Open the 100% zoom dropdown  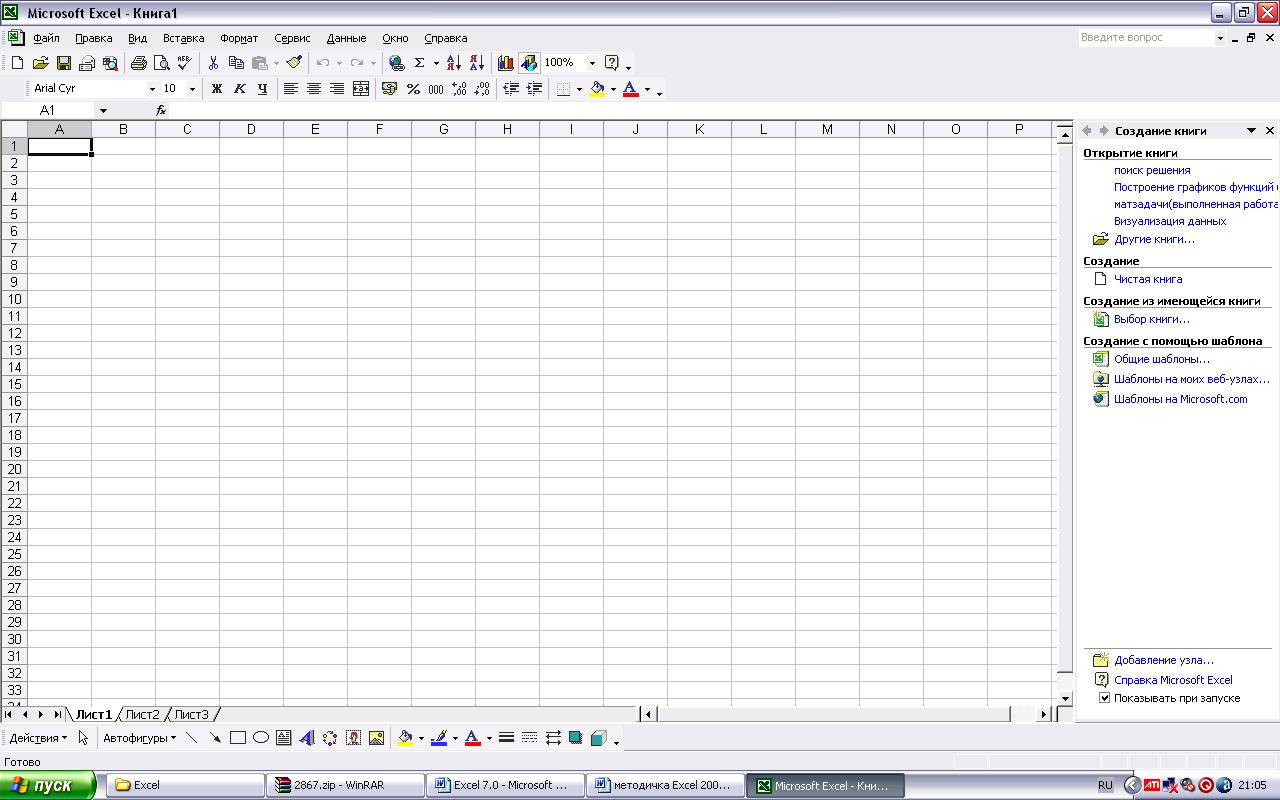pos(592,63)
